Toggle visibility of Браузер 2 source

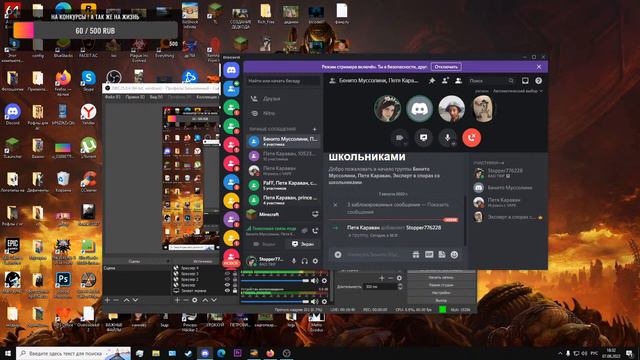pyautogui.click(x=227, y=280)
